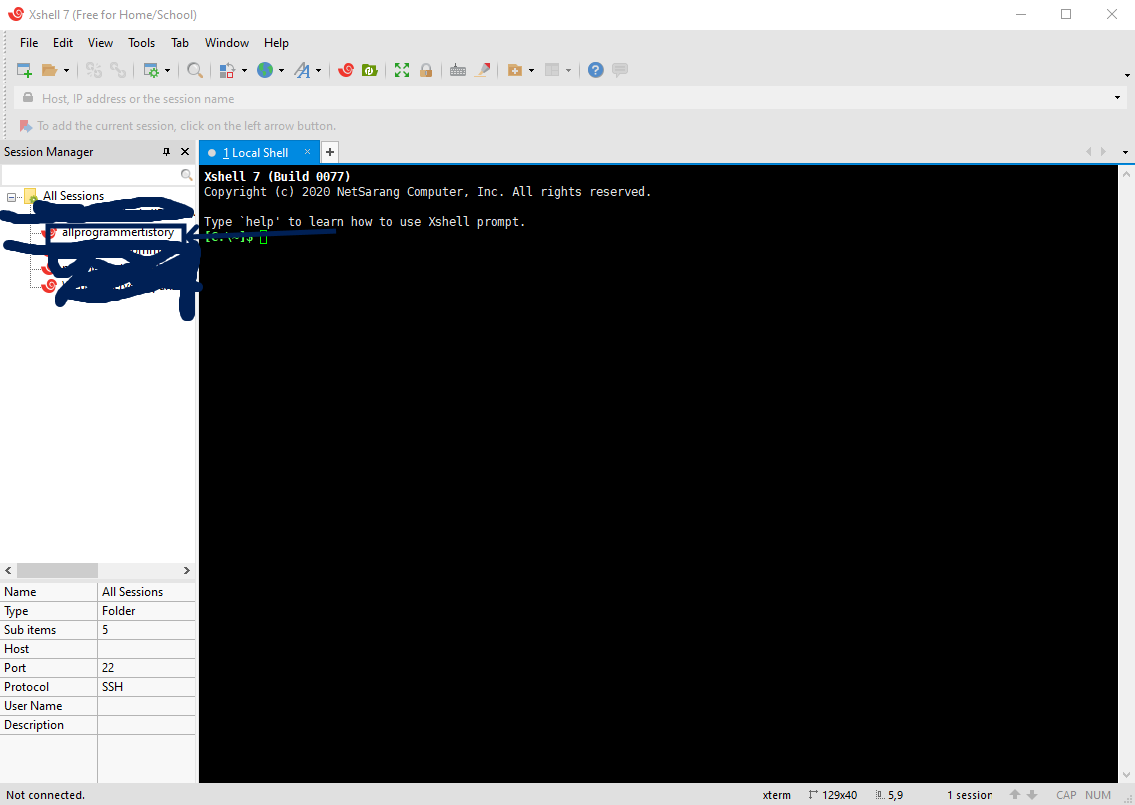Expand the Layout dropdown arrow

point(568,70)
